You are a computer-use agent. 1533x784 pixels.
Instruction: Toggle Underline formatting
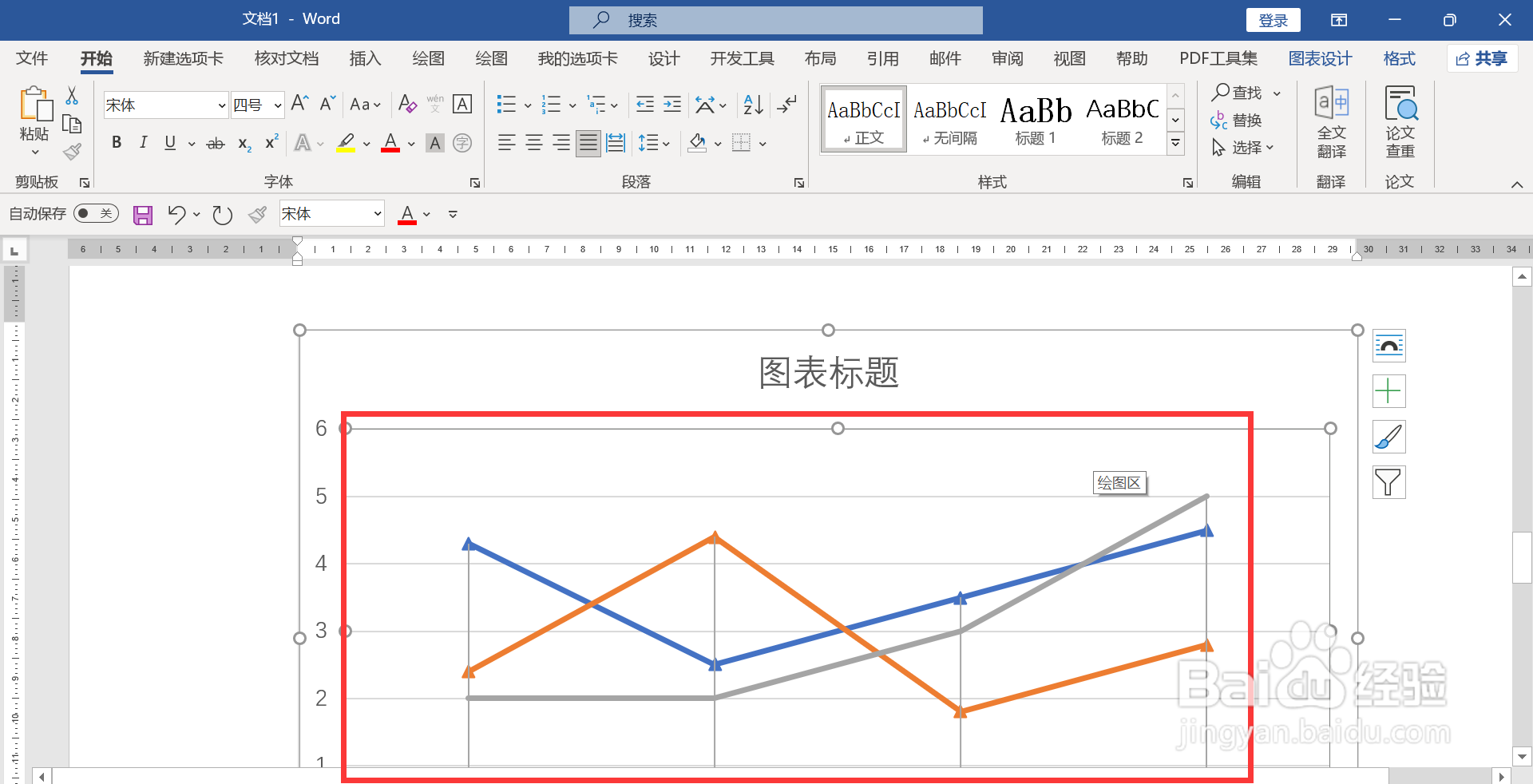(170, 143)
